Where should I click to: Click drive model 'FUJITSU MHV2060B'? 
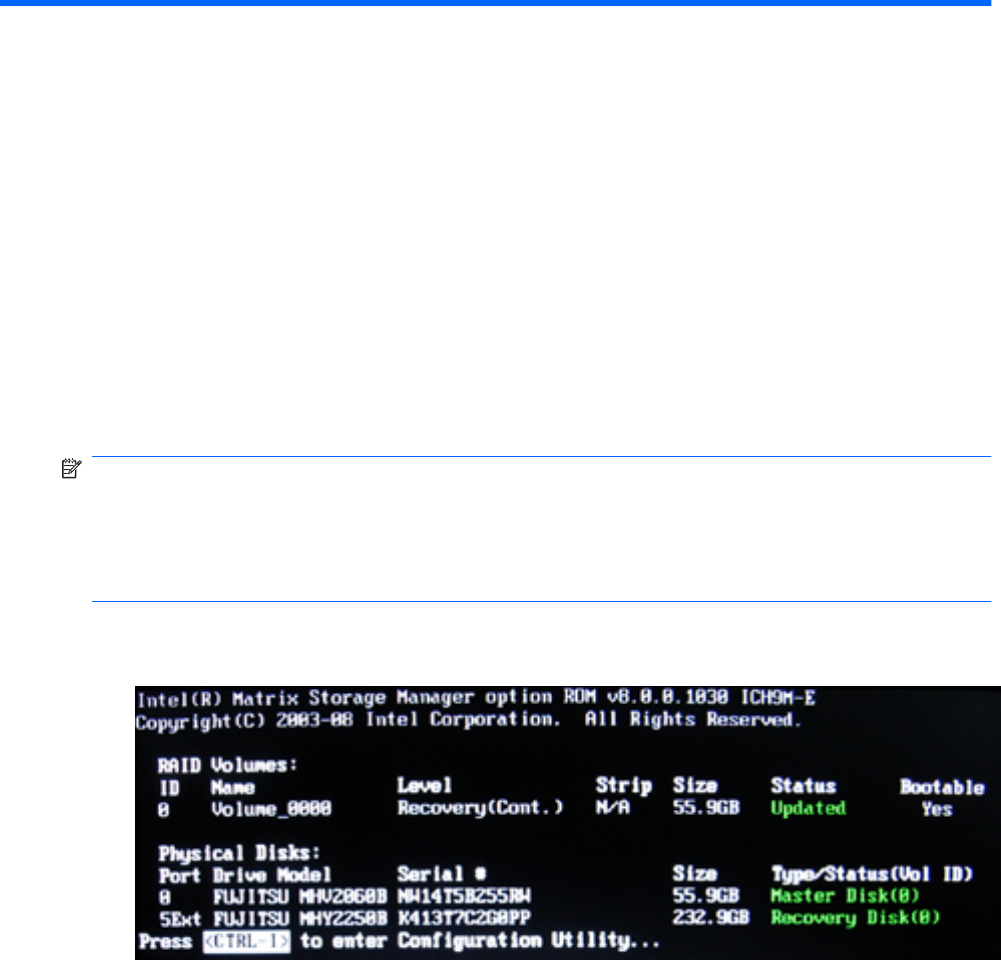coord(300,897)
